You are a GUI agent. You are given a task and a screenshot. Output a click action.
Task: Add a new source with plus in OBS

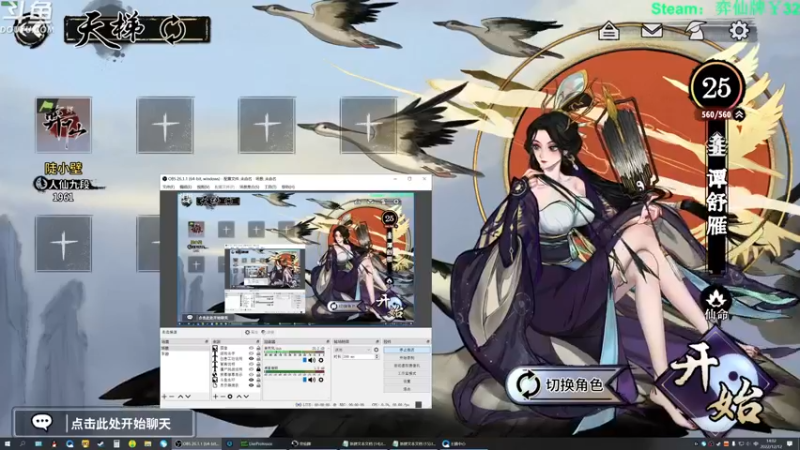[x=215, y=396]
